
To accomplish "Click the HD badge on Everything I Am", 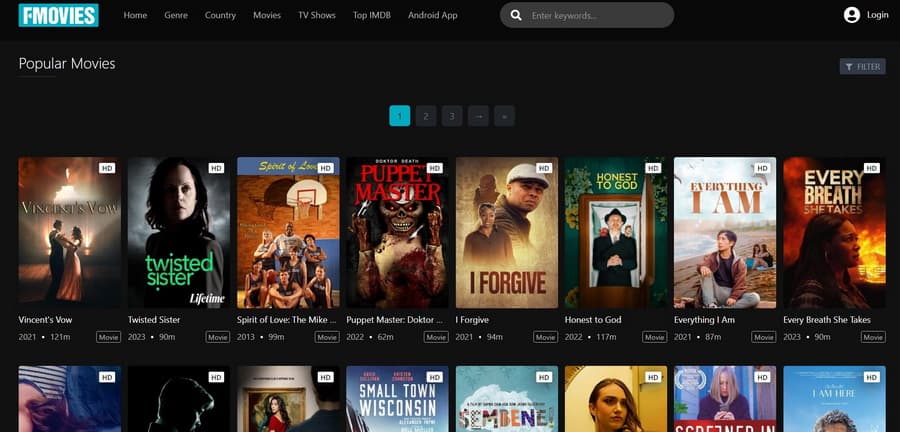I will click(762, 168).
